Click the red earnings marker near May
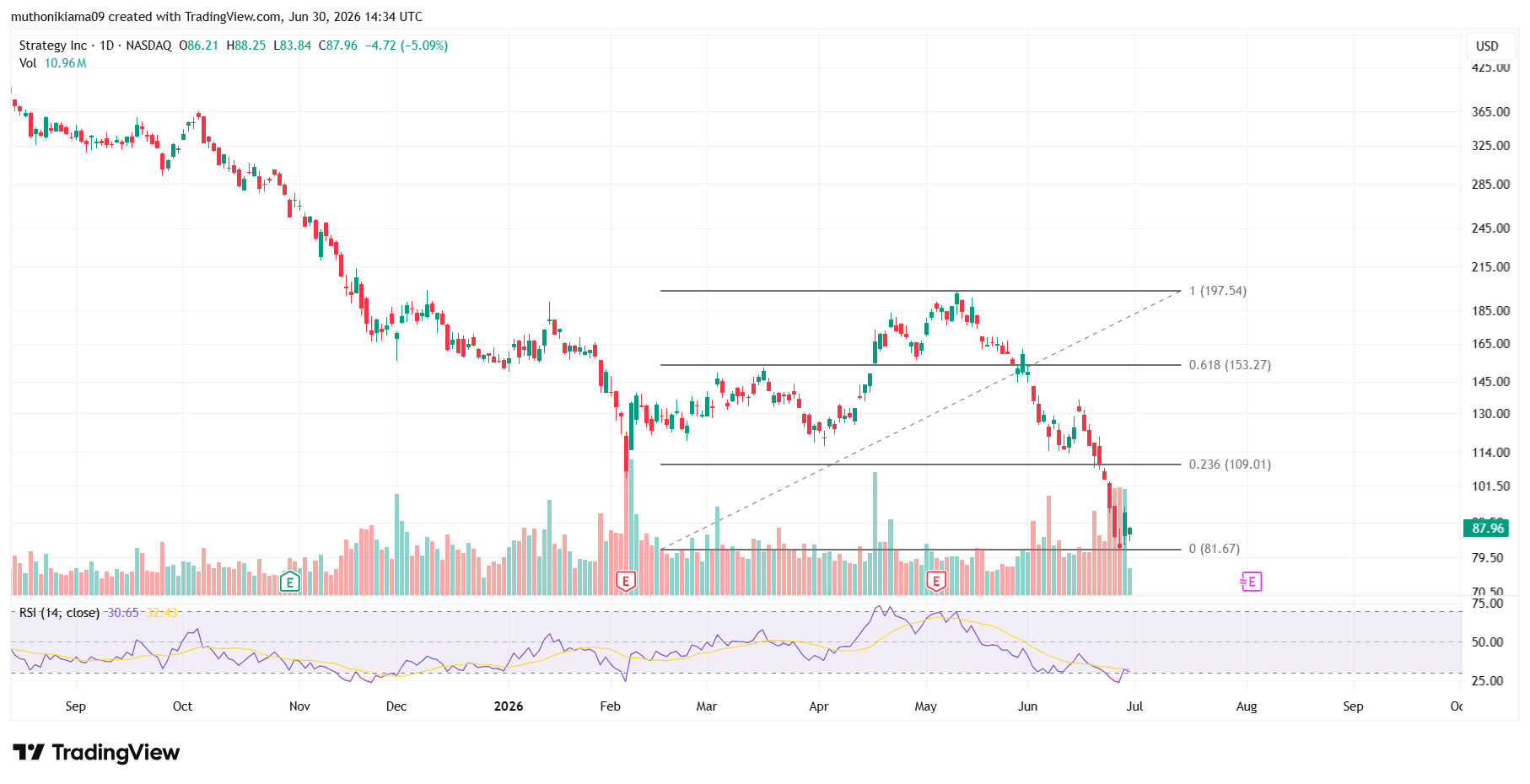 (x=936, y=582)
